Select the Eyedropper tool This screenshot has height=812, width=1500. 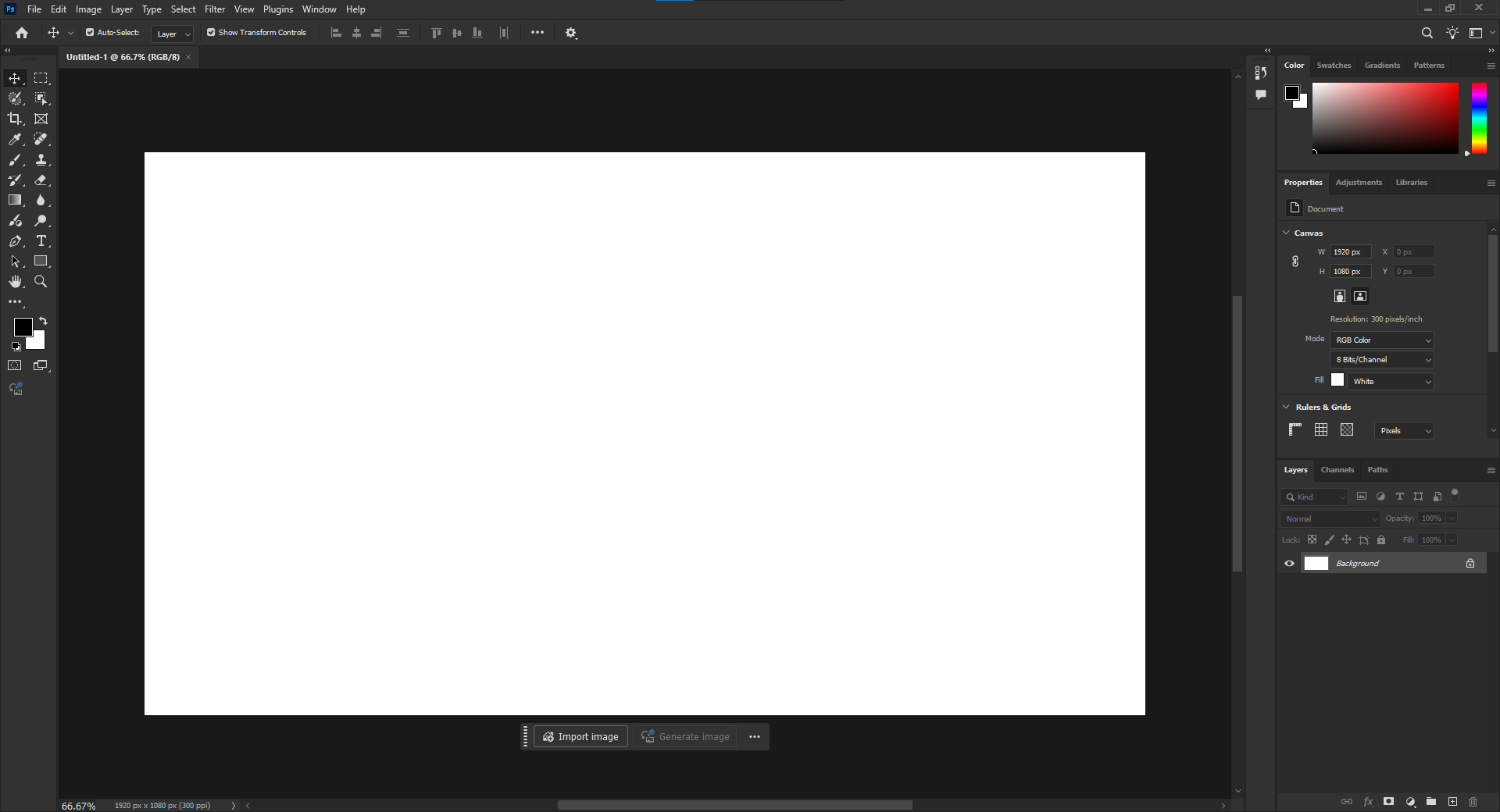click(15, 140)
